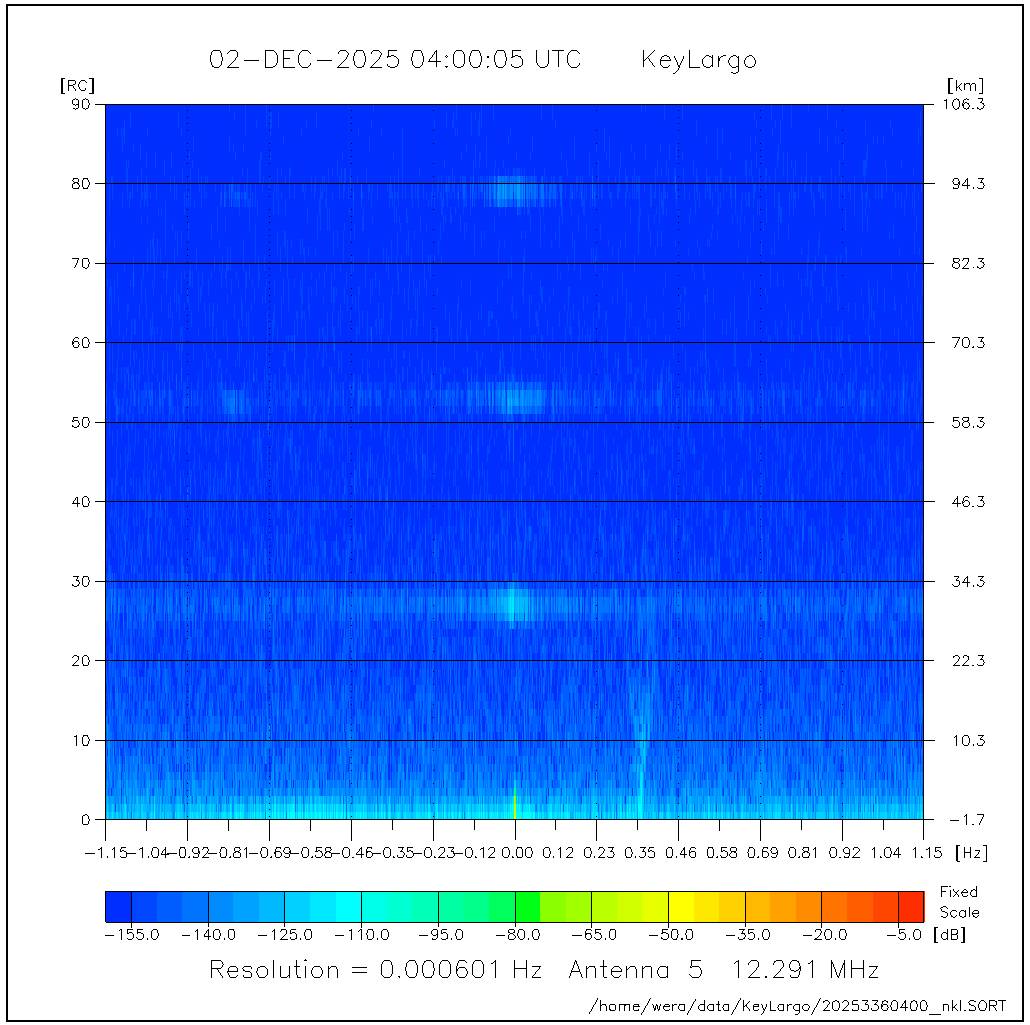Click the nkl.SORT file path text
The image size is (1030, 1025).
(x=798, y=1005)
